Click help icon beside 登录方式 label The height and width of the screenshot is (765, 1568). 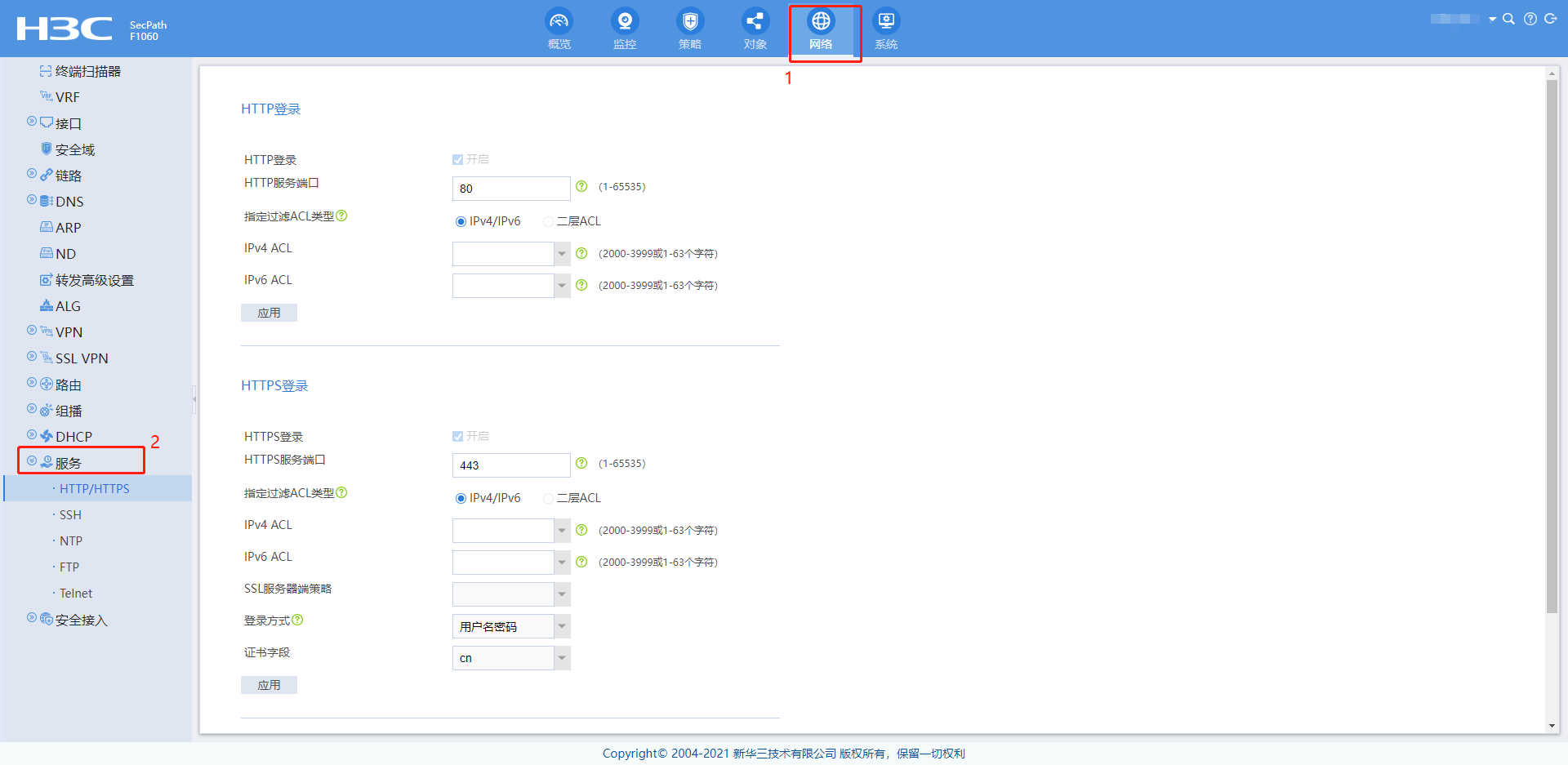(297, 620)
